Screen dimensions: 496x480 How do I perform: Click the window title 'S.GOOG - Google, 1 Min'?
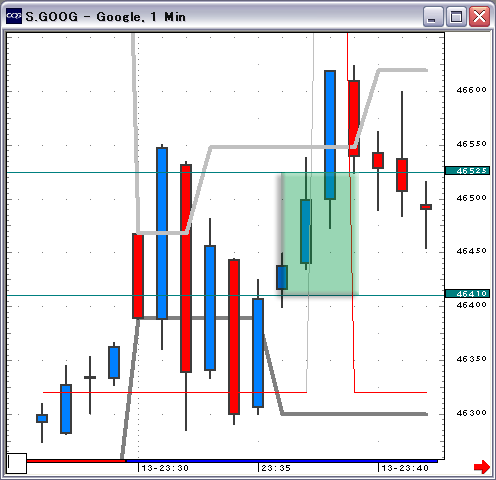[x=105, y=17]
